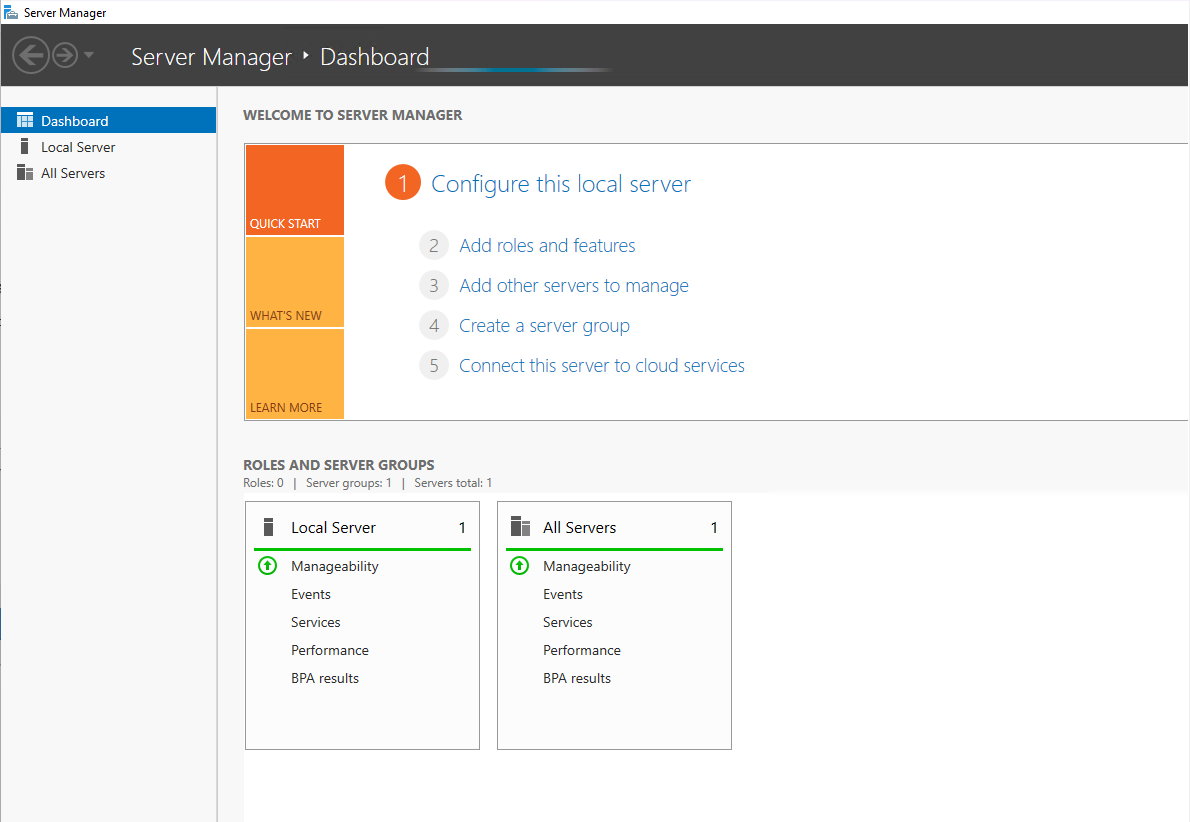Click the Server Manager breadcrumb in header
The height and width of the screenshot is (822, 1190).
[x=211, y=57]
